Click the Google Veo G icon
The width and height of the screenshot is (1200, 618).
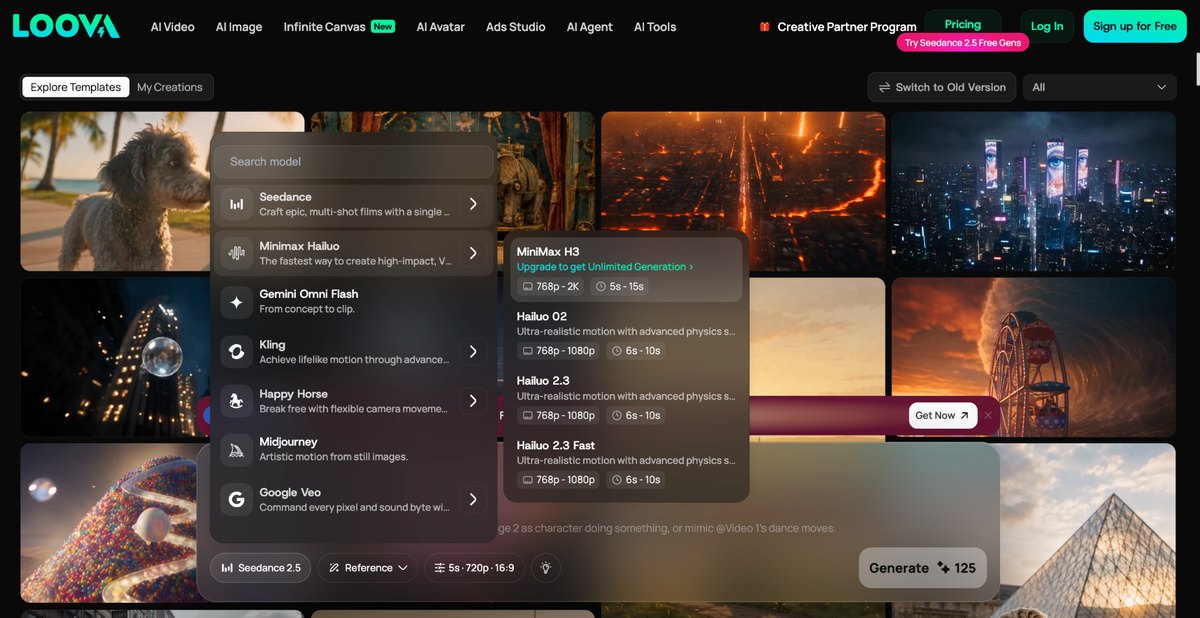(237, 499)
